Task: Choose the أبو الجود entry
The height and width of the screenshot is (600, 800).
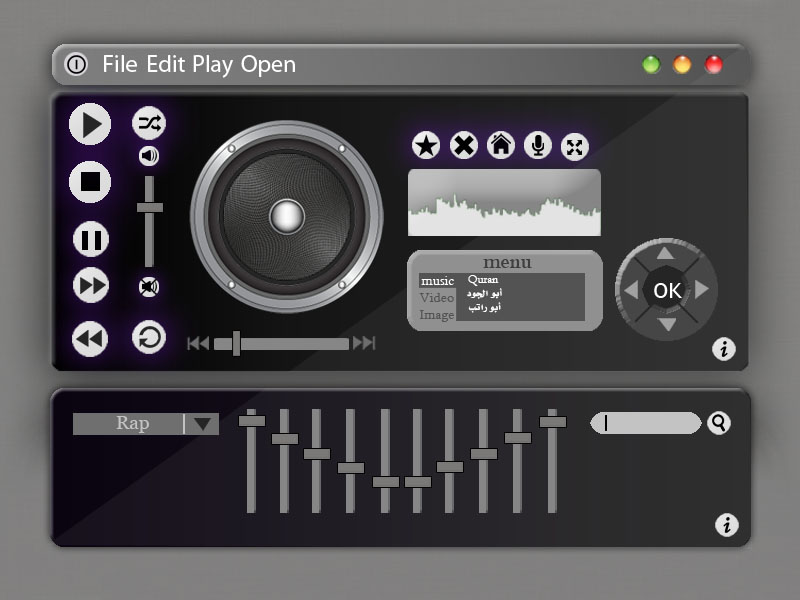Action: tap(484, 293)
